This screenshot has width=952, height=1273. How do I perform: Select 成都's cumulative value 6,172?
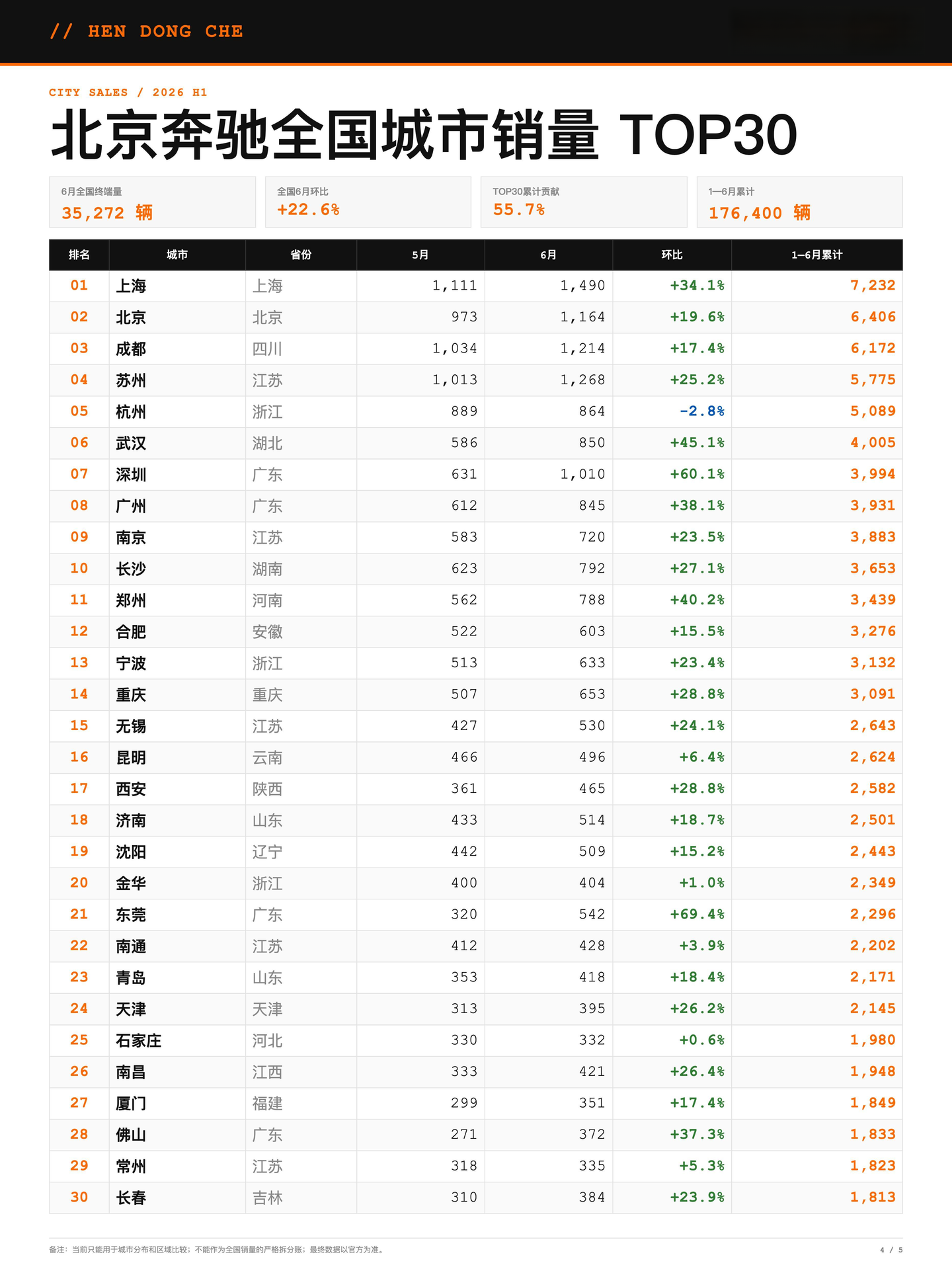[873, 349]
